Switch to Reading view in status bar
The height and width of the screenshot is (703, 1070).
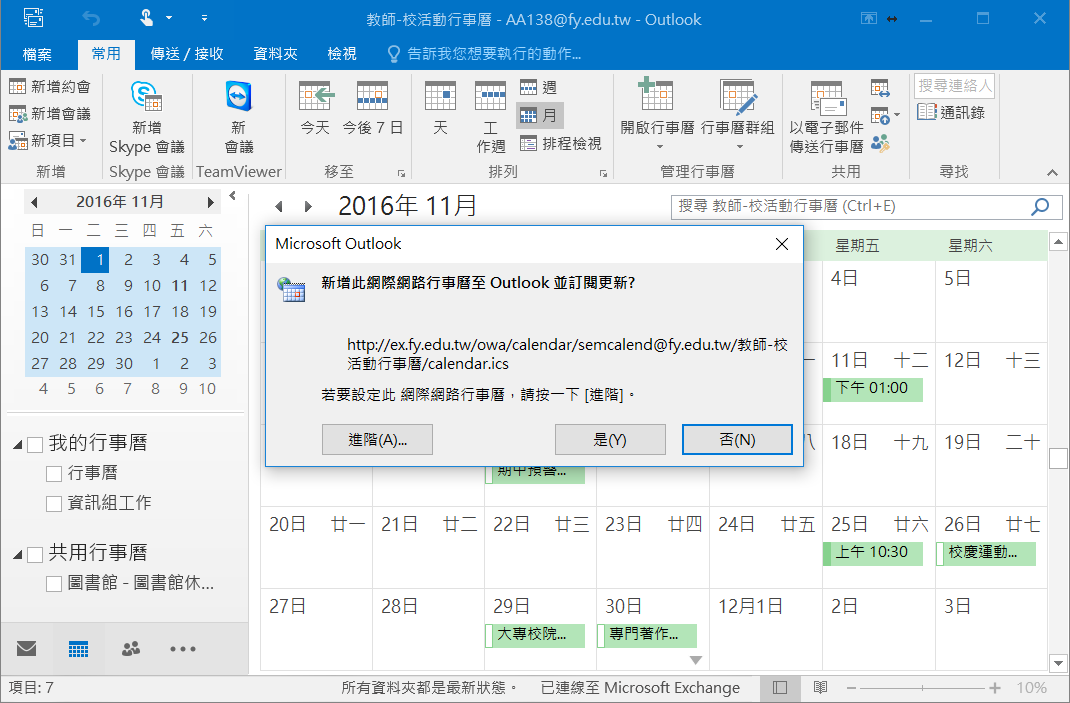[x=820, y=687]
